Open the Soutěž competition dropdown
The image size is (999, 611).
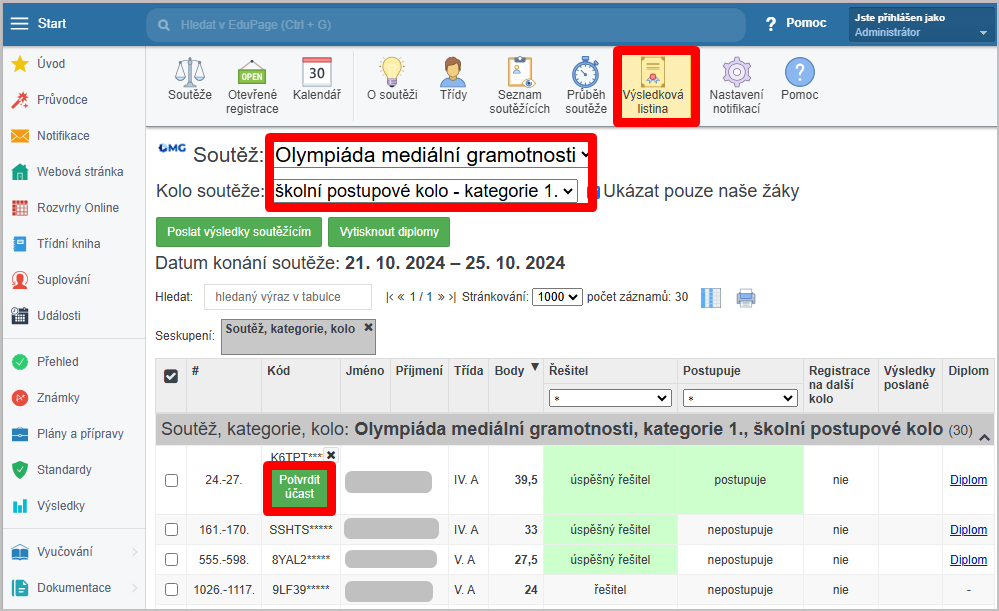[x=431, y=155]
